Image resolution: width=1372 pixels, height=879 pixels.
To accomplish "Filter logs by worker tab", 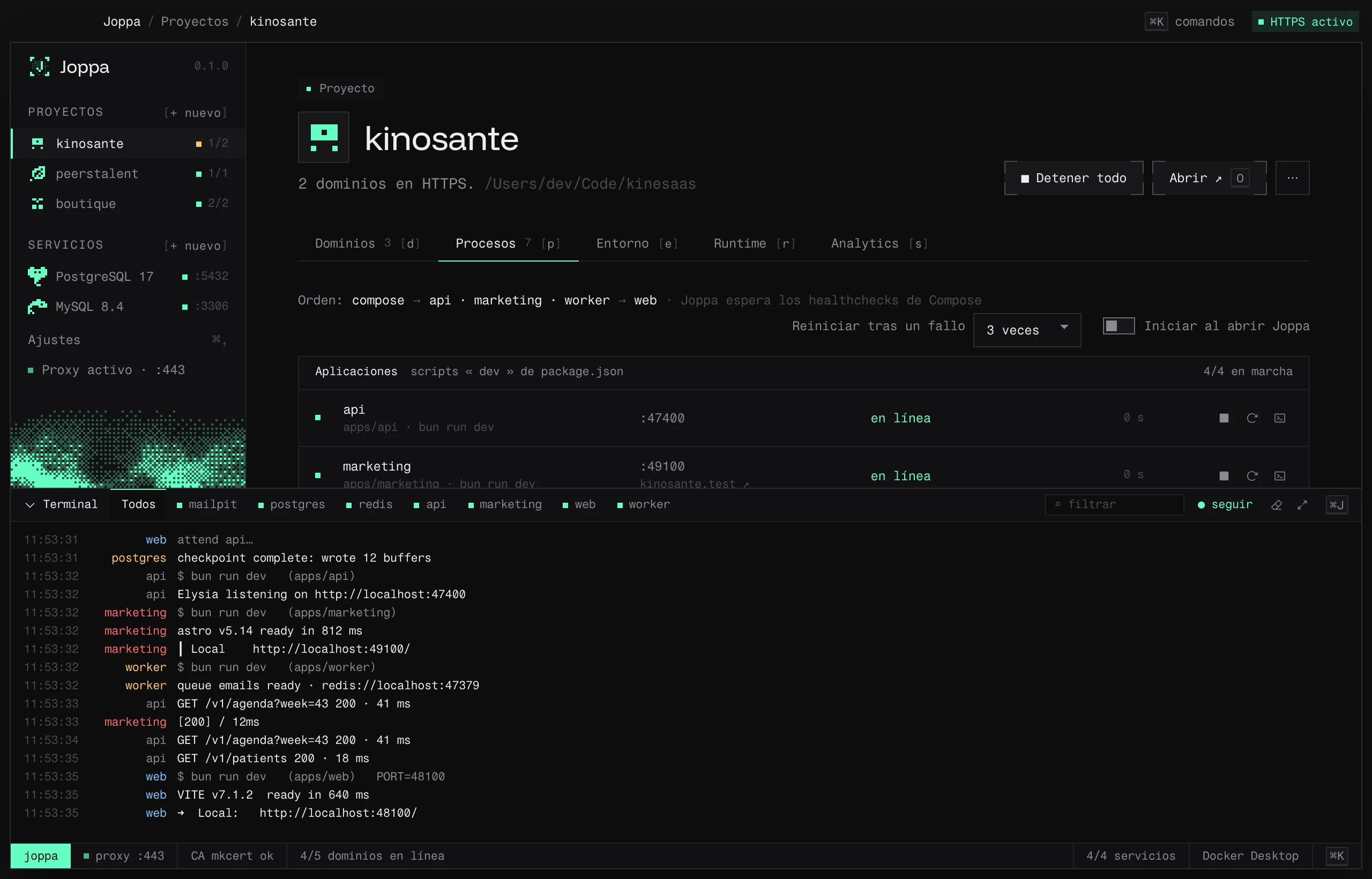I will pos(643,504).
